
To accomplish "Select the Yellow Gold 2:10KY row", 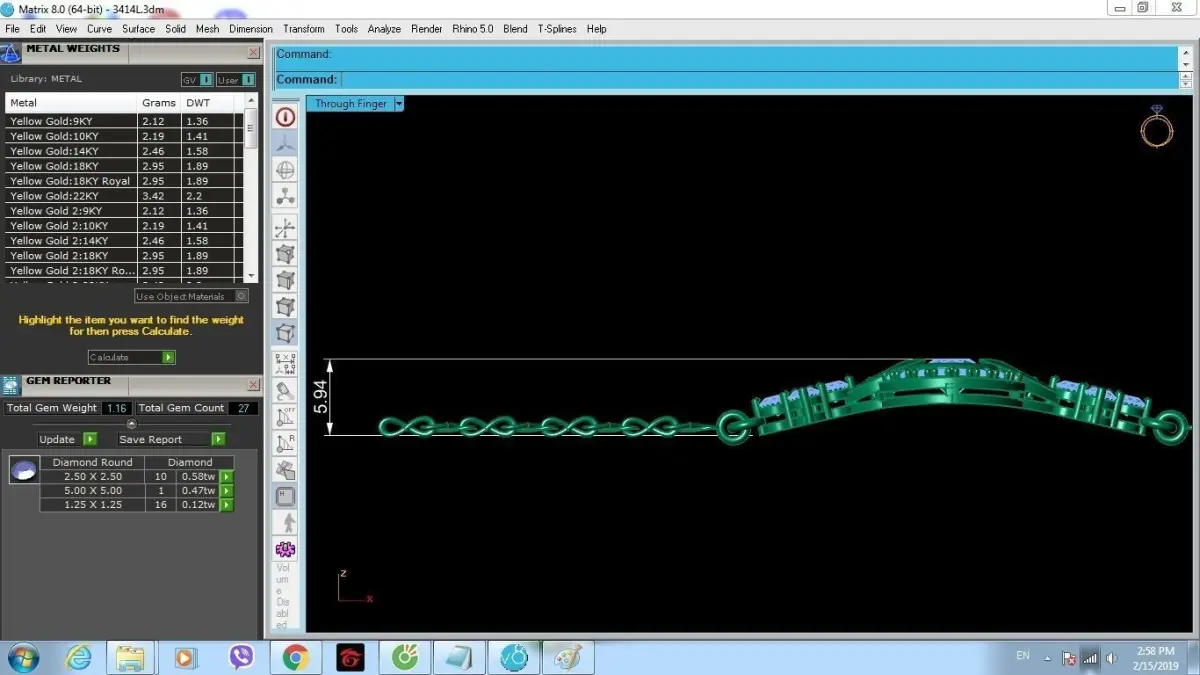I will (124, 226).
